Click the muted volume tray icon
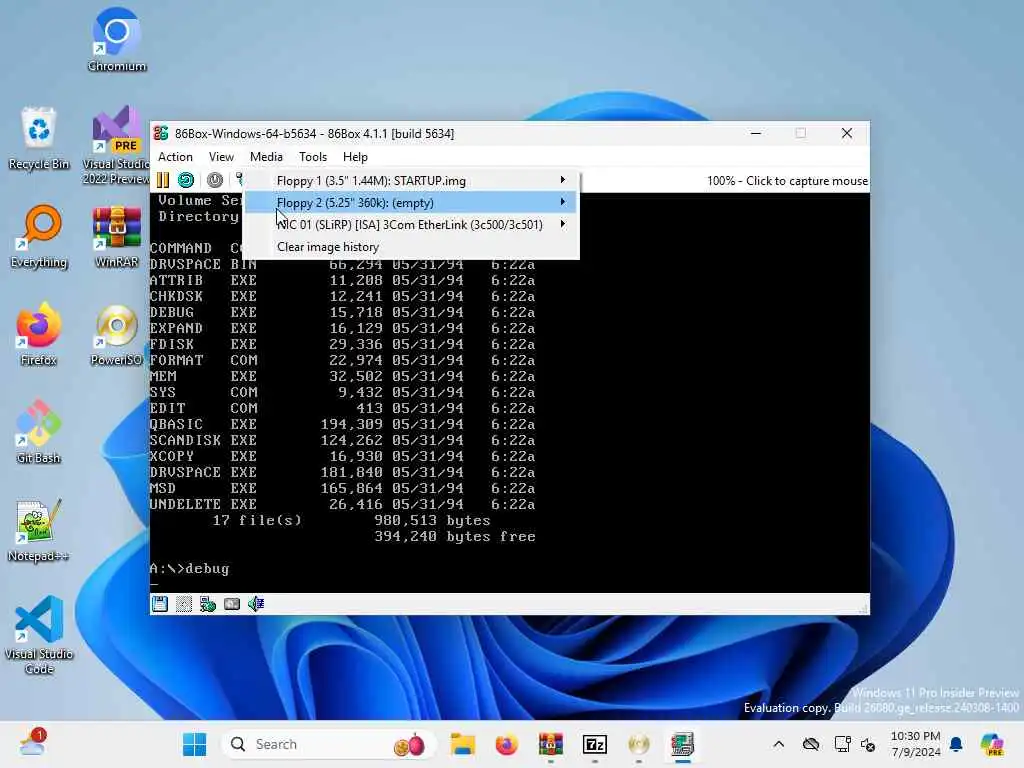The width and height of the screenshot is (1024, 768). point(869,744)
